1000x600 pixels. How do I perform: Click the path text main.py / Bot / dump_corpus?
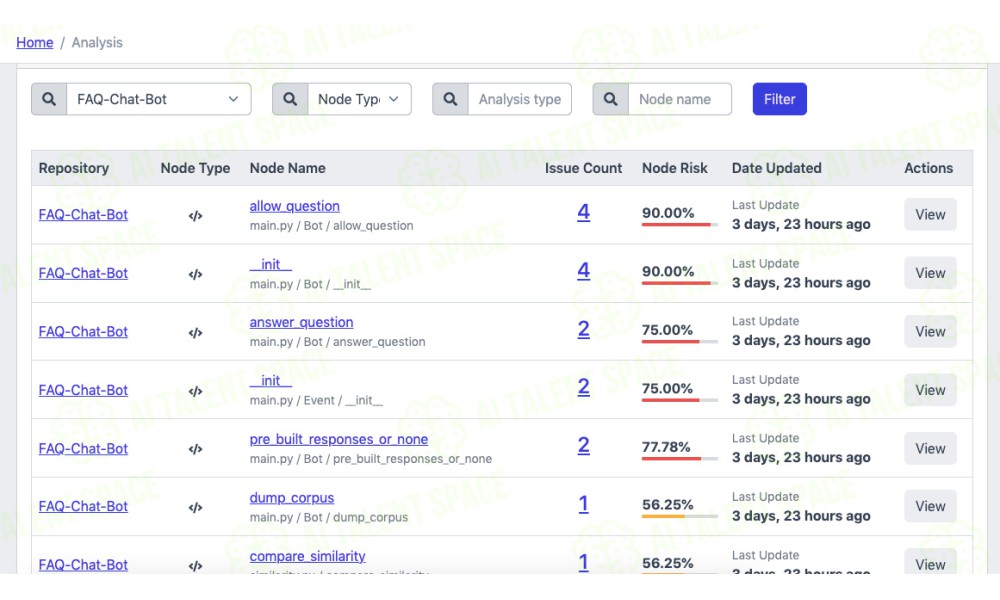[x=328, y=517]
